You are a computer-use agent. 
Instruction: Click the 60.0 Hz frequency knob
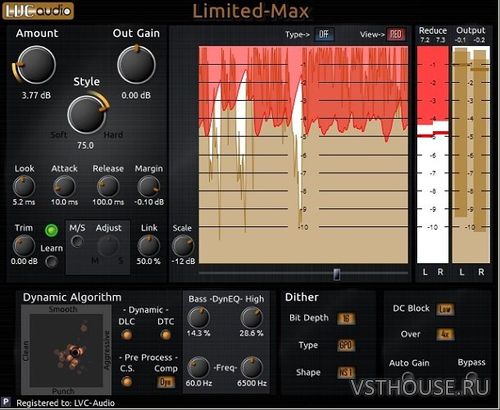pyautogui.click(x=198, y=367)
